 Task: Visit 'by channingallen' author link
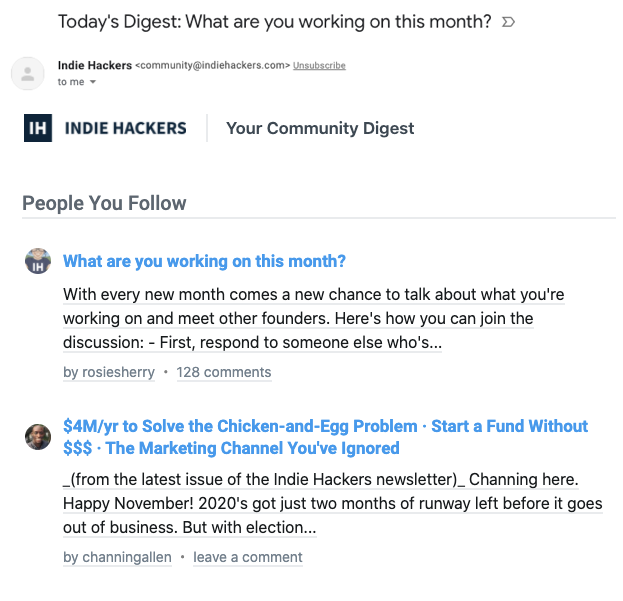coord(117,557)
